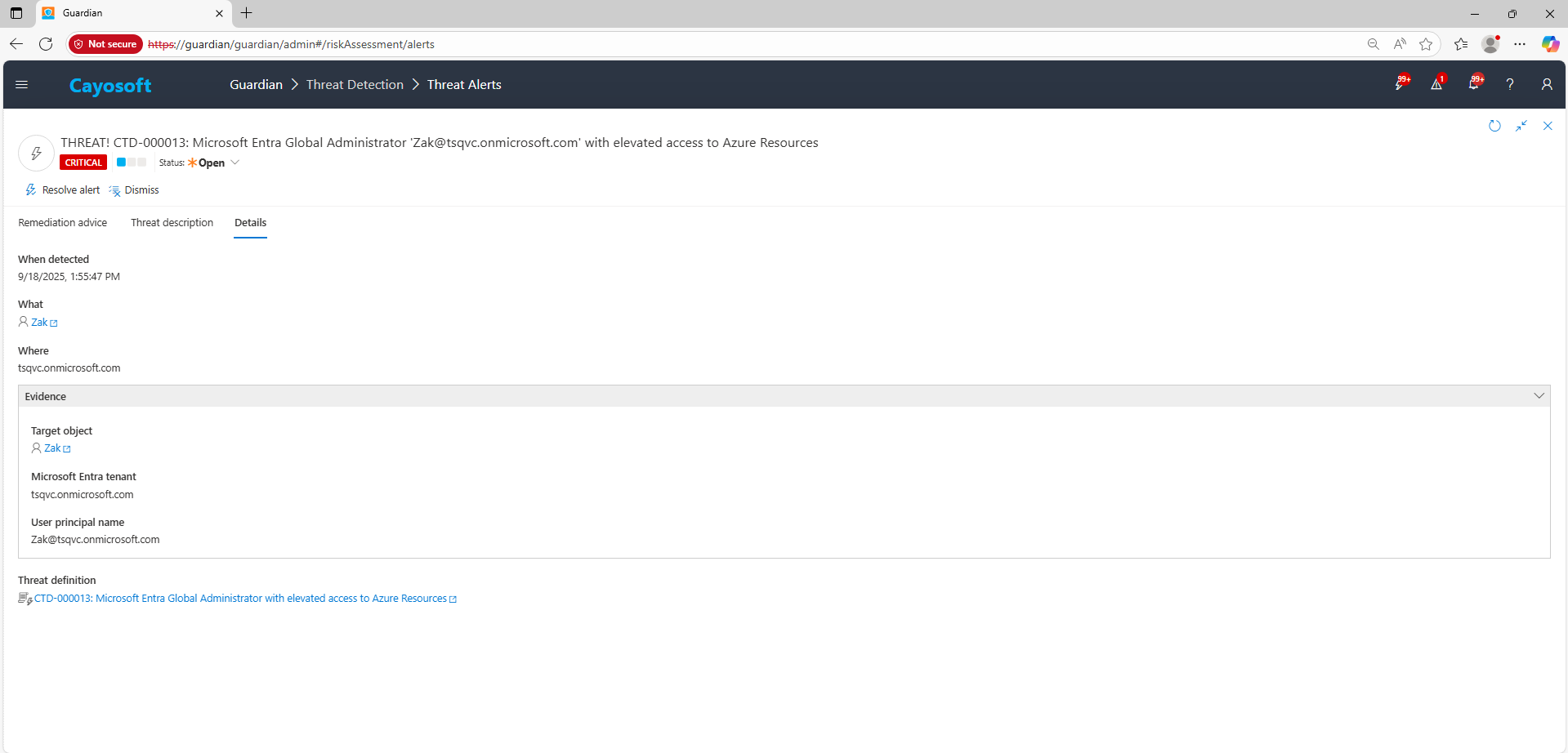
Task: Click the threat alerts lightning icon in header
Action: tap(1400, 84)
